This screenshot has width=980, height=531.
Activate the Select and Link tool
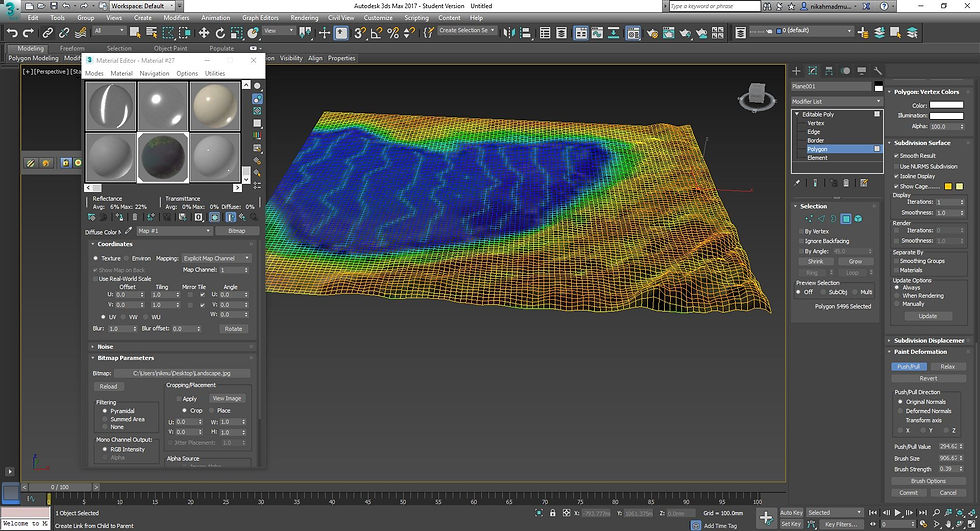[x=48, y=33]
